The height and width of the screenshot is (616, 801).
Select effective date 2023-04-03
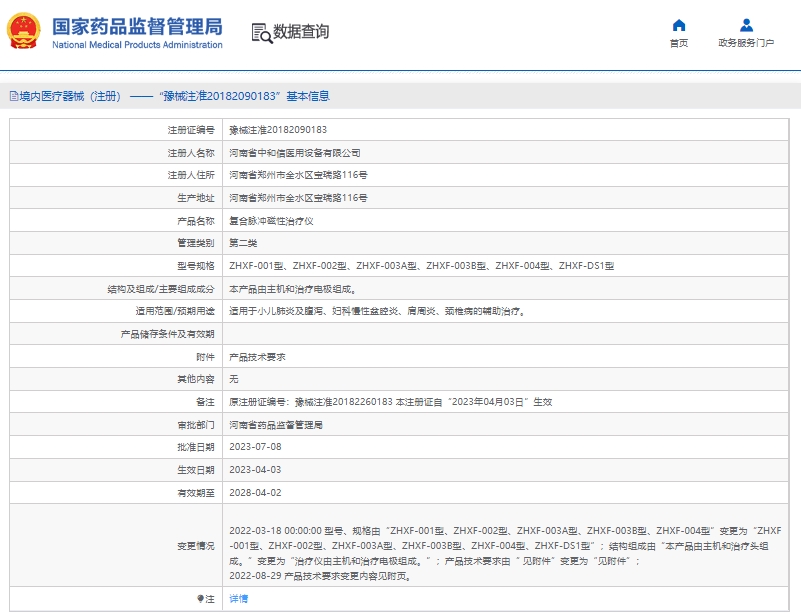[x=255, y=470]
